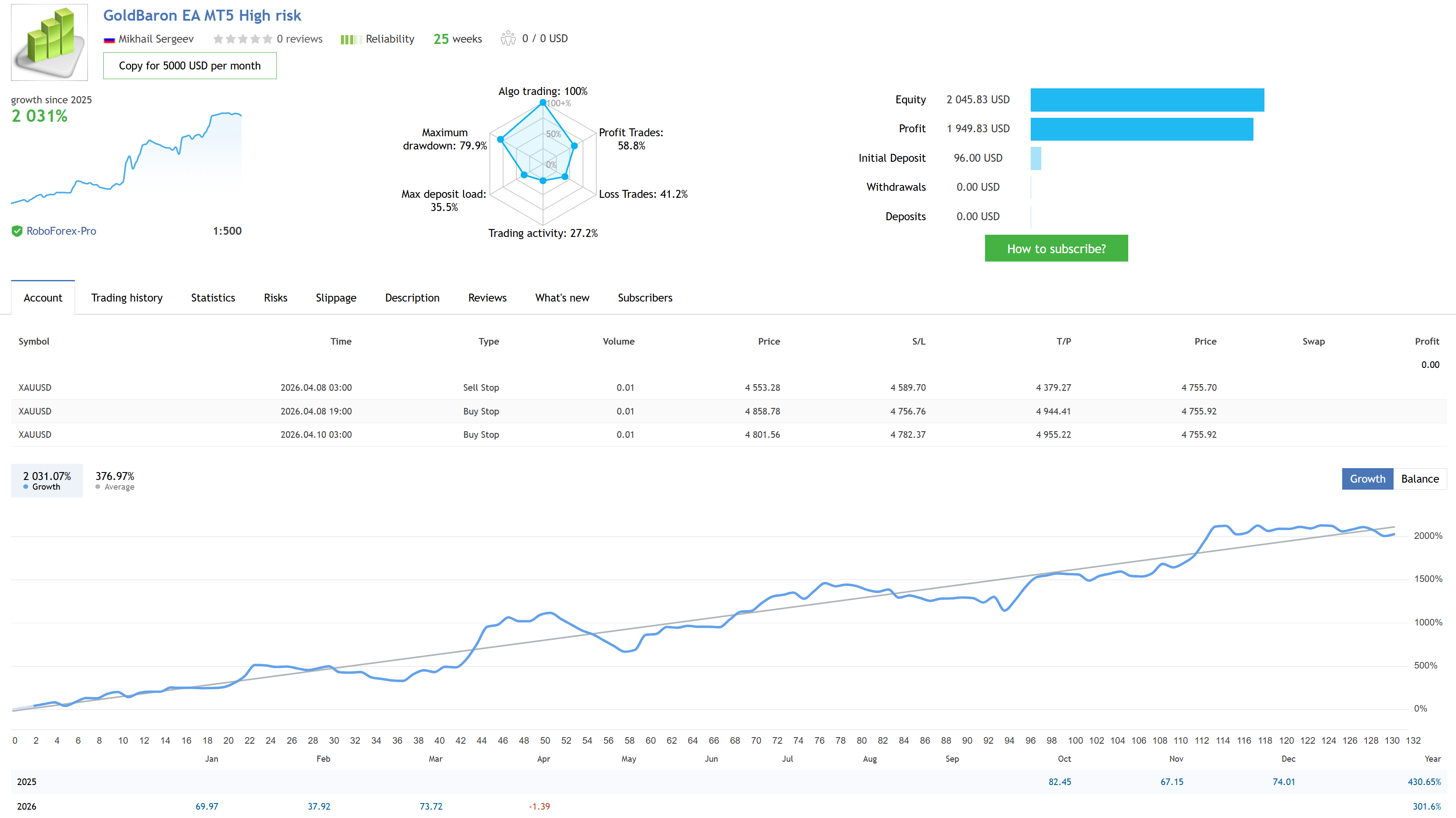Click the Algo trading radar chart point

pyautogui.click(x=543, y=102)
